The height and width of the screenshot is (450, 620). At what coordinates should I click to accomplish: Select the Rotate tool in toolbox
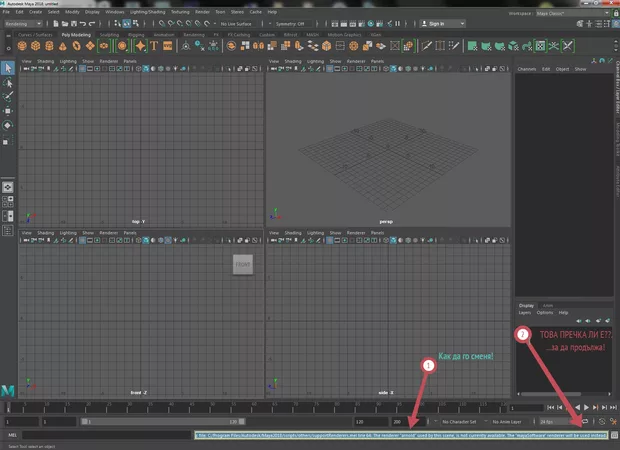click(8, 125)
